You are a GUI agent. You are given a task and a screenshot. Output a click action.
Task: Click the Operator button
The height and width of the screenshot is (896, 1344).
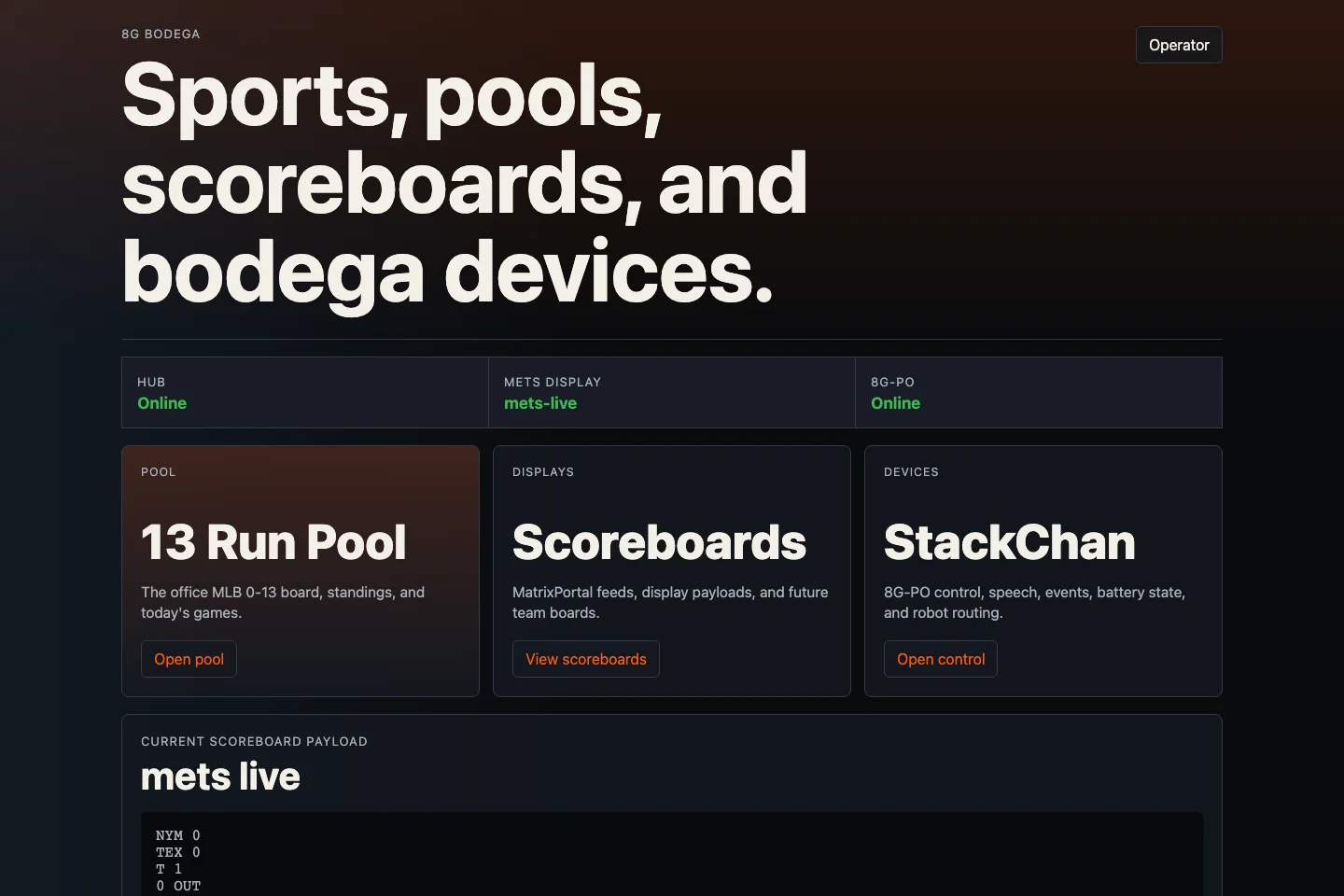(1179, 45)
